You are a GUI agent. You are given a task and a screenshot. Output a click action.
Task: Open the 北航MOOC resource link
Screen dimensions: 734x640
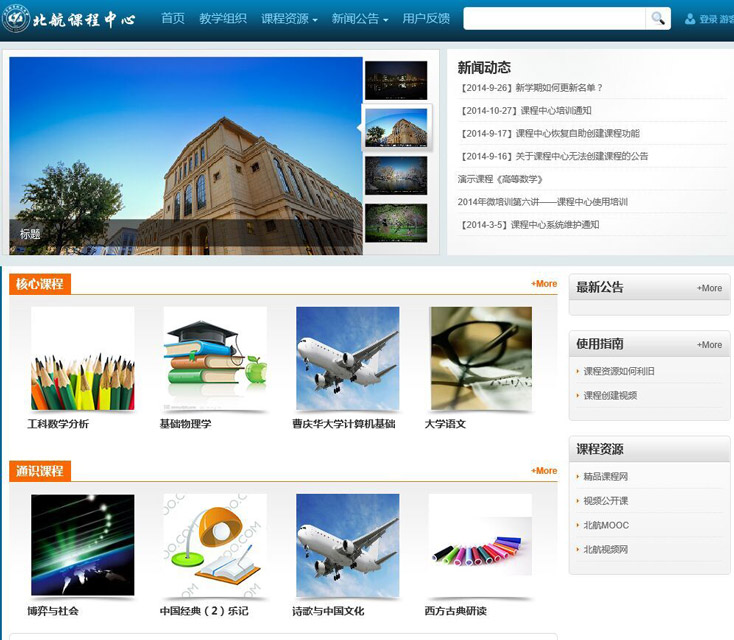(606, 525)
